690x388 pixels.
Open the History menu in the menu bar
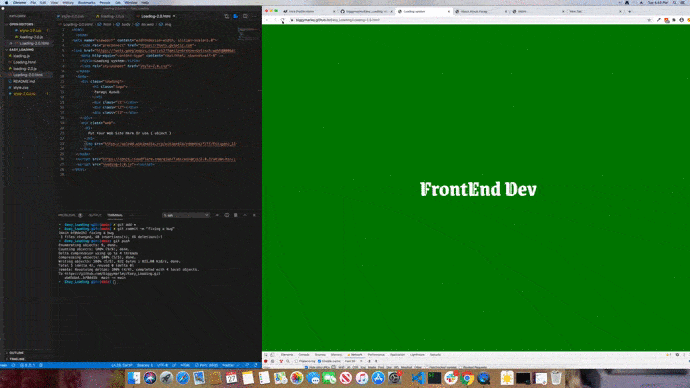click(x=68, y=3)
